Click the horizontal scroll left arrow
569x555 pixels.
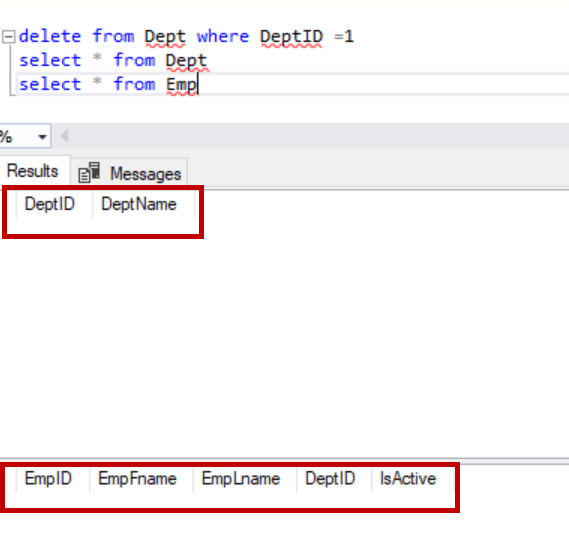coord(65,136)
